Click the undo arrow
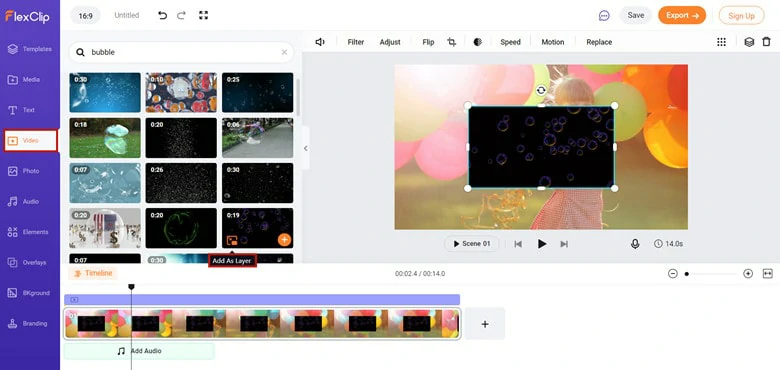Image resolution: width=780 pixels, height=370 pixels. [x=162, y=15]
